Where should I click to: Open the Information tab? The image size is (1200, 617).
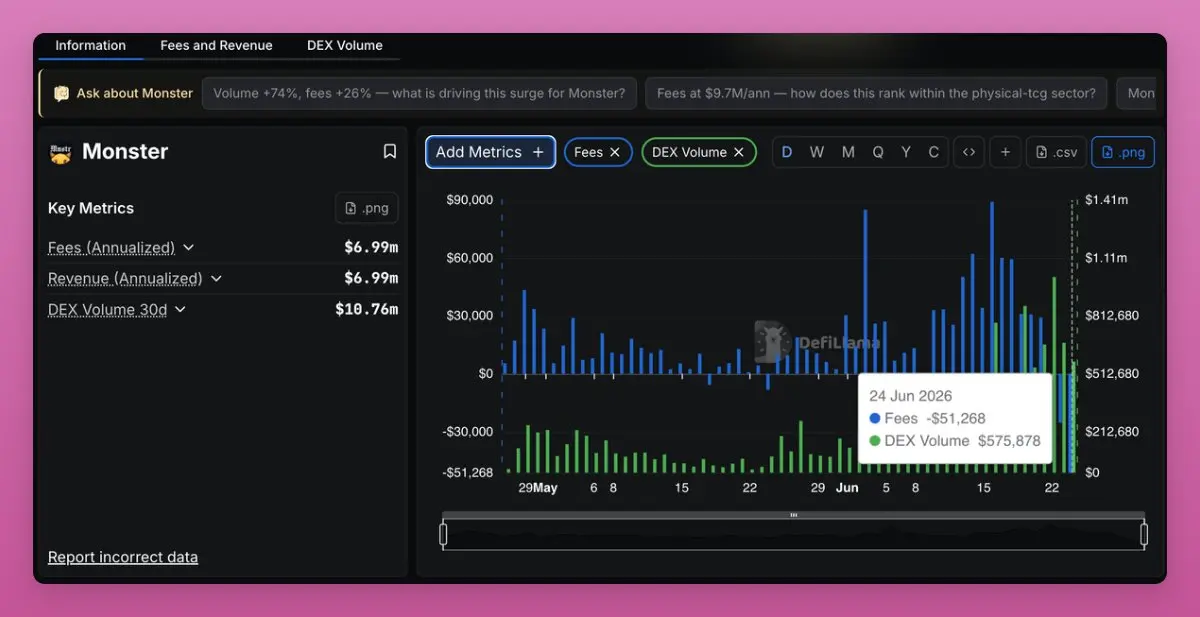90,45
